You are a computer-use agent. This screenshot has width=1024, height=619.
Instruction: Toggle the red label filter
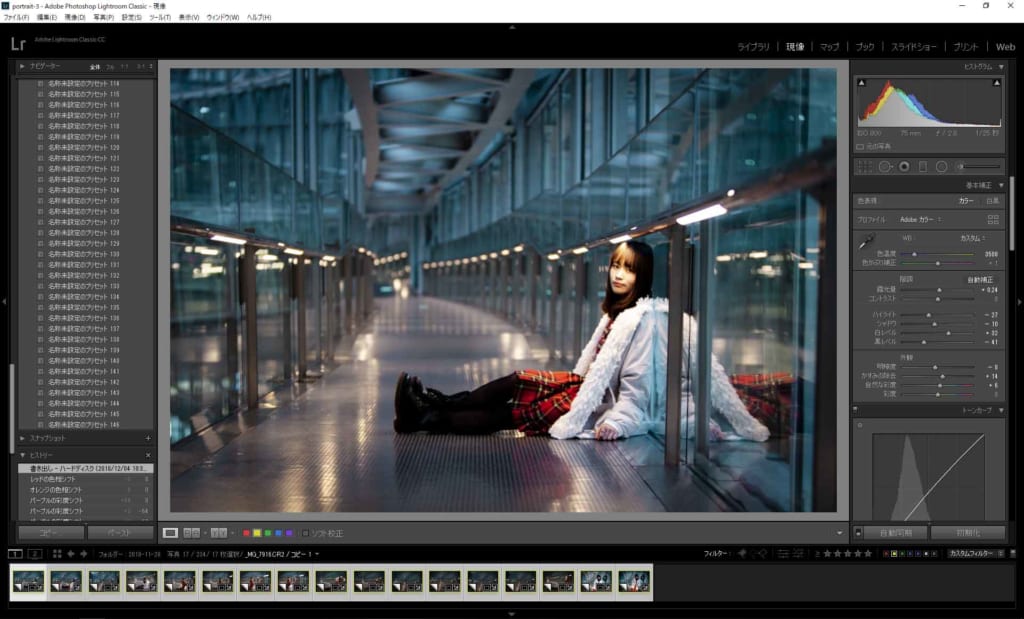click(886, 554)
